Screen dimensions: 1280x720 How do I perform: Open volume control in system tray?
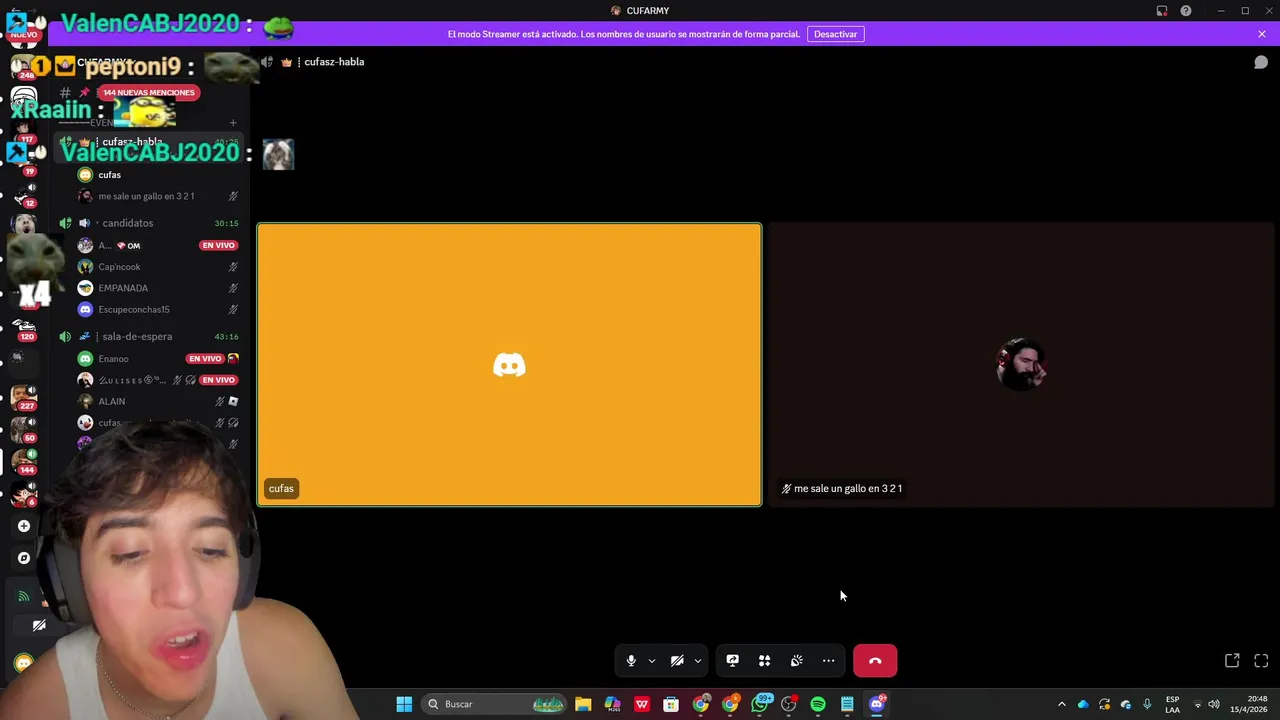click(x=1214, y=704)
